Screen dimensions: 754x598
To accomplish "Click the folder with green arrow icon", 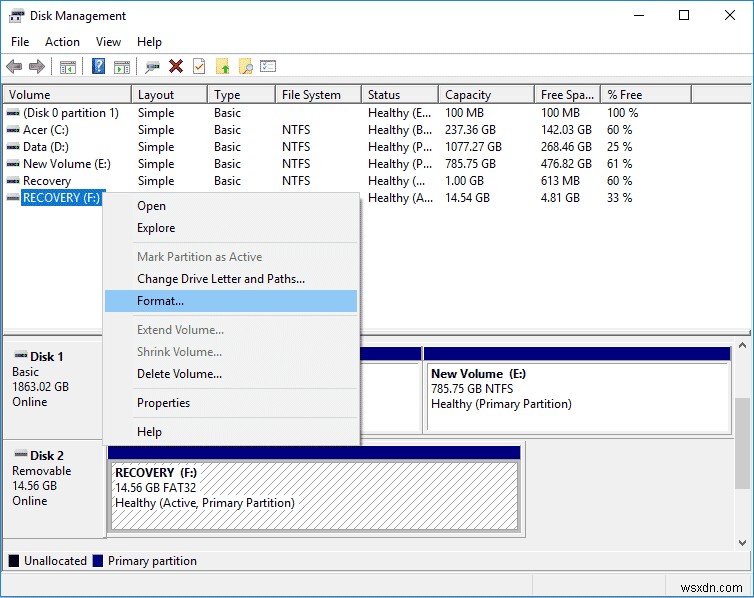I will (223, 67).
